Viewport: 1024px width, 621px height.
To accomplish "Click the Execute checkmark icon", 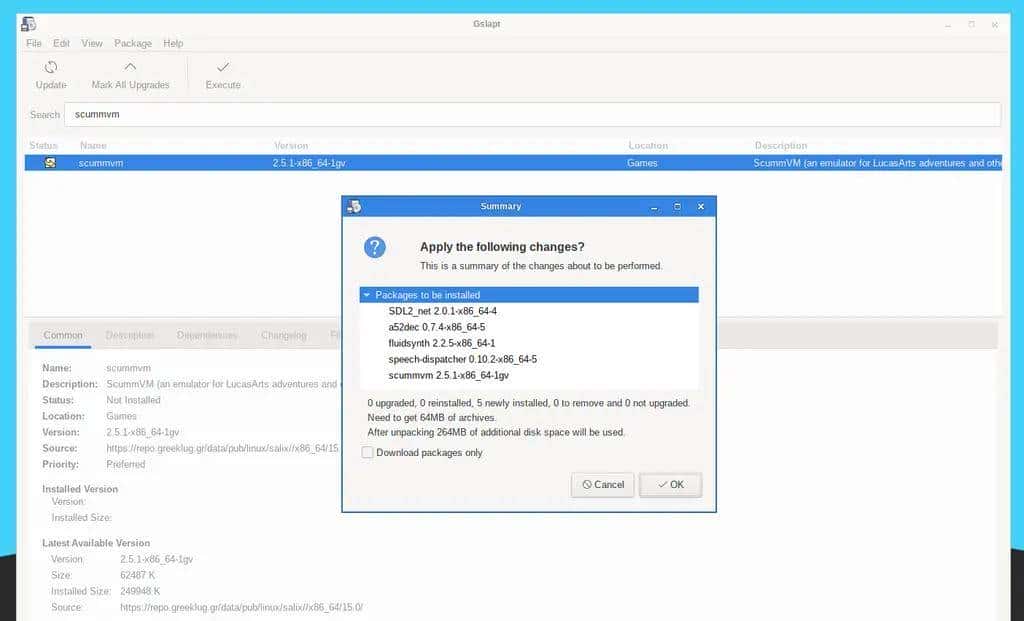I will 222,66.
